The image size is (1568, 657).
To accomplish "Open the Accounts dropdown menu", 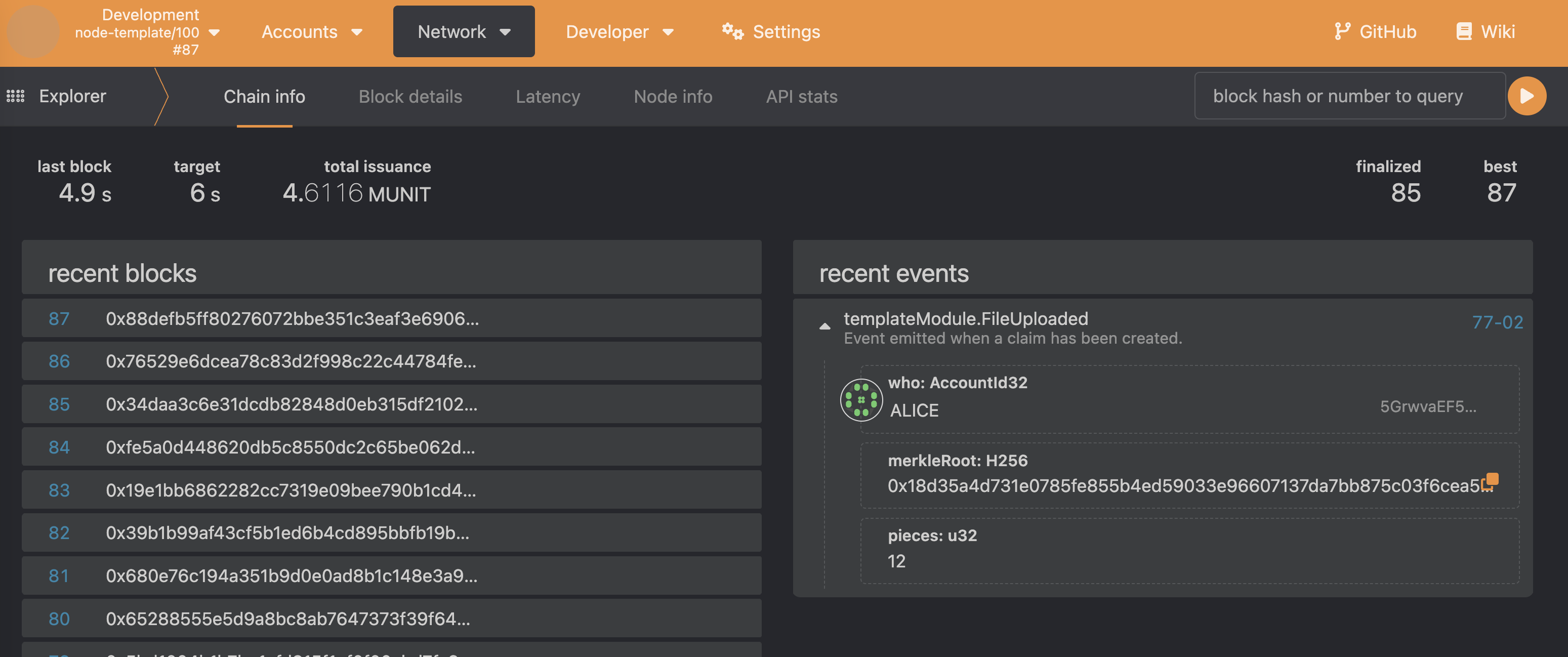I will point(312,32).
